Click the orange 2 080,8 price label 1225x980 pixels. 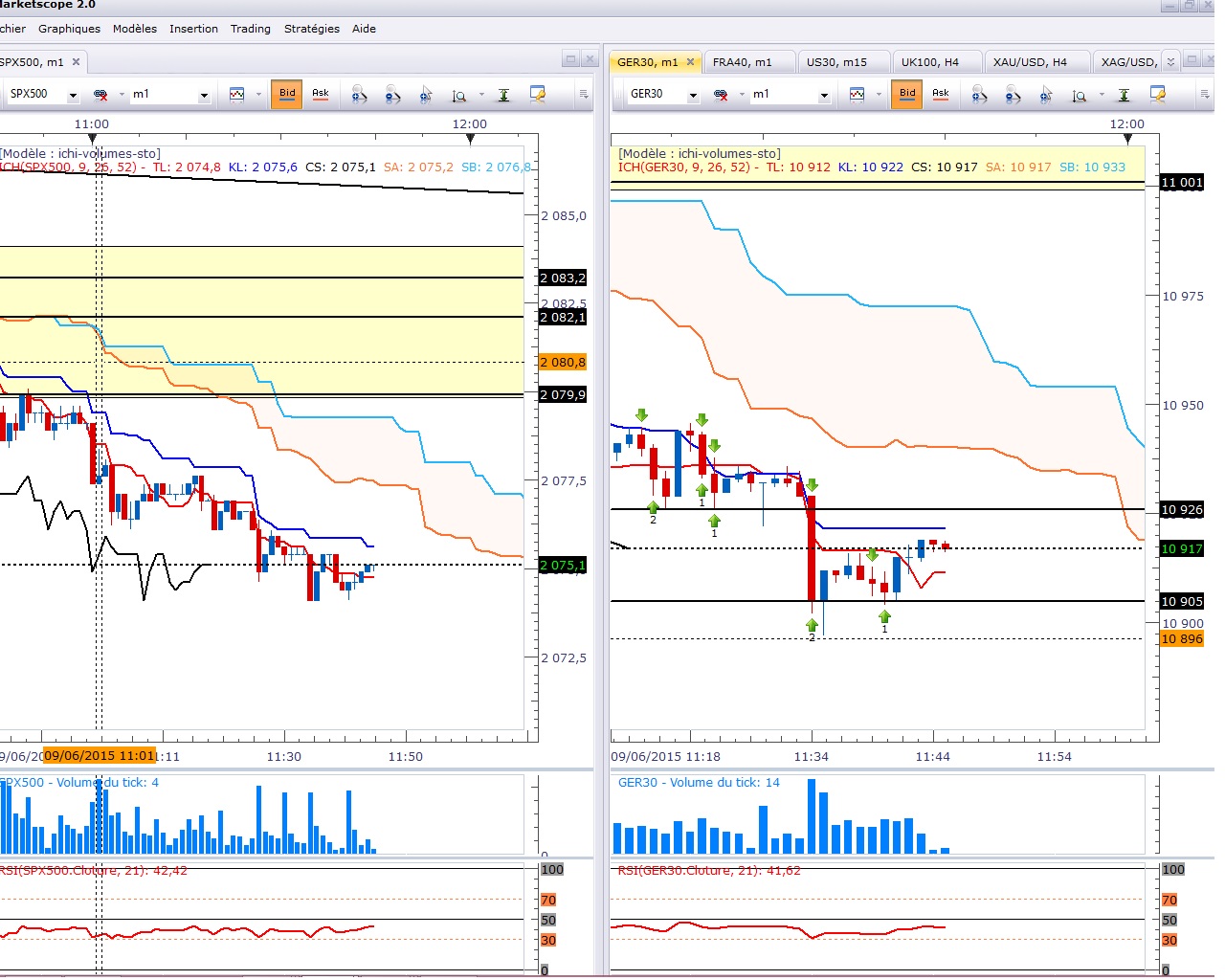(x=563, y=363)
